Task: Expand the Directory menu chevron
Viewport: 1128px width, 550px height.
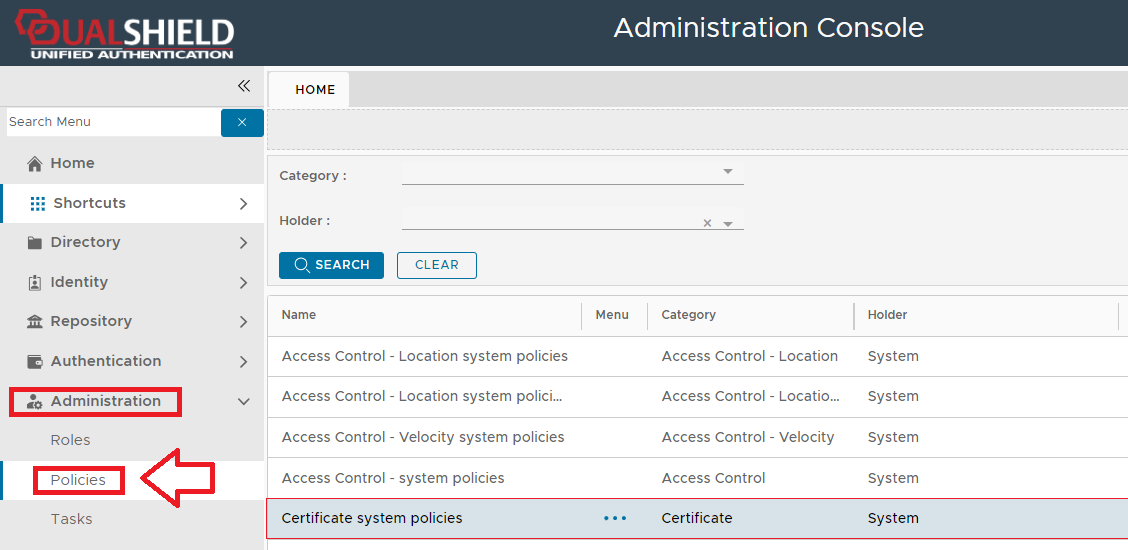Action: pyautogui.click(x=243, y=242)
